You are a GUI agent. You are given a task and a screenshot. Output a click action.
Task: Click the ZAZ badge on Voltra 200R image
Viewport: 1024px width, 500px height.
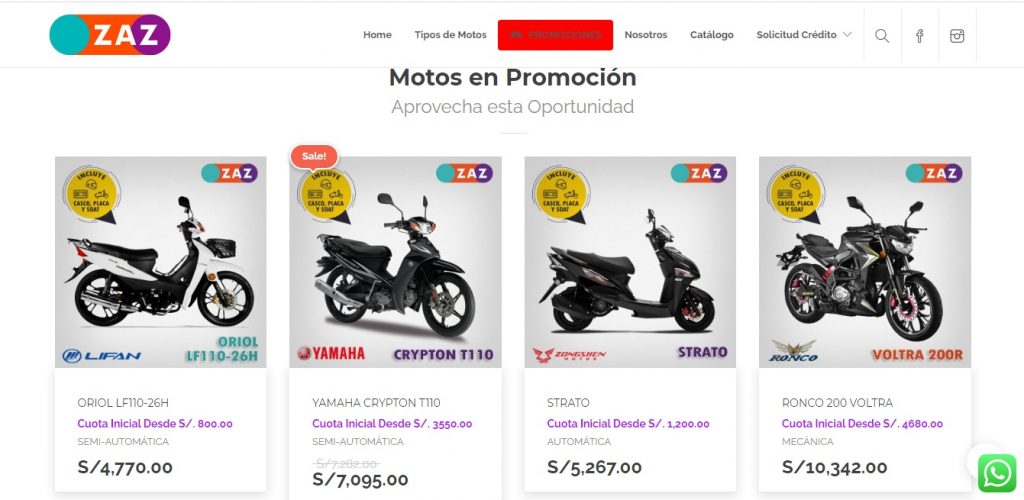(934, 173)
